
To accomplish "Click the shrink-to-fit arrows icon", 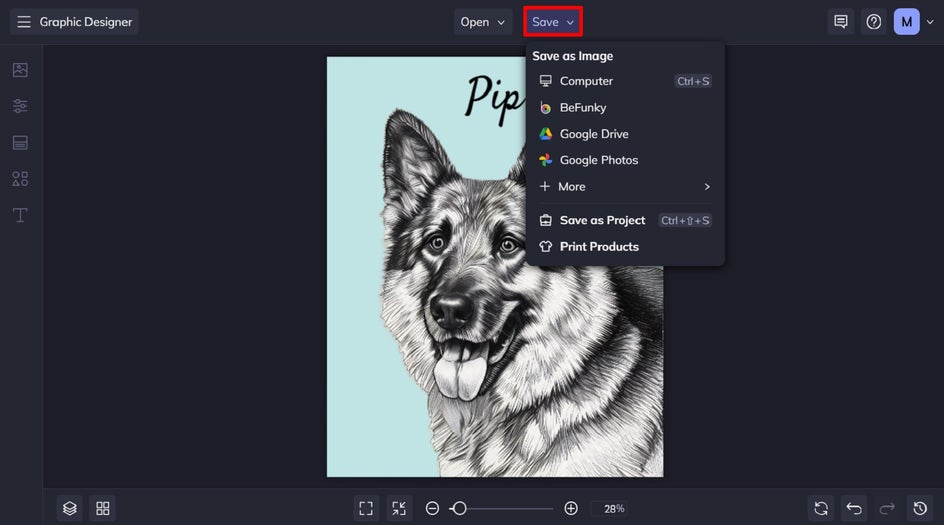I will [x=399, y=508].
